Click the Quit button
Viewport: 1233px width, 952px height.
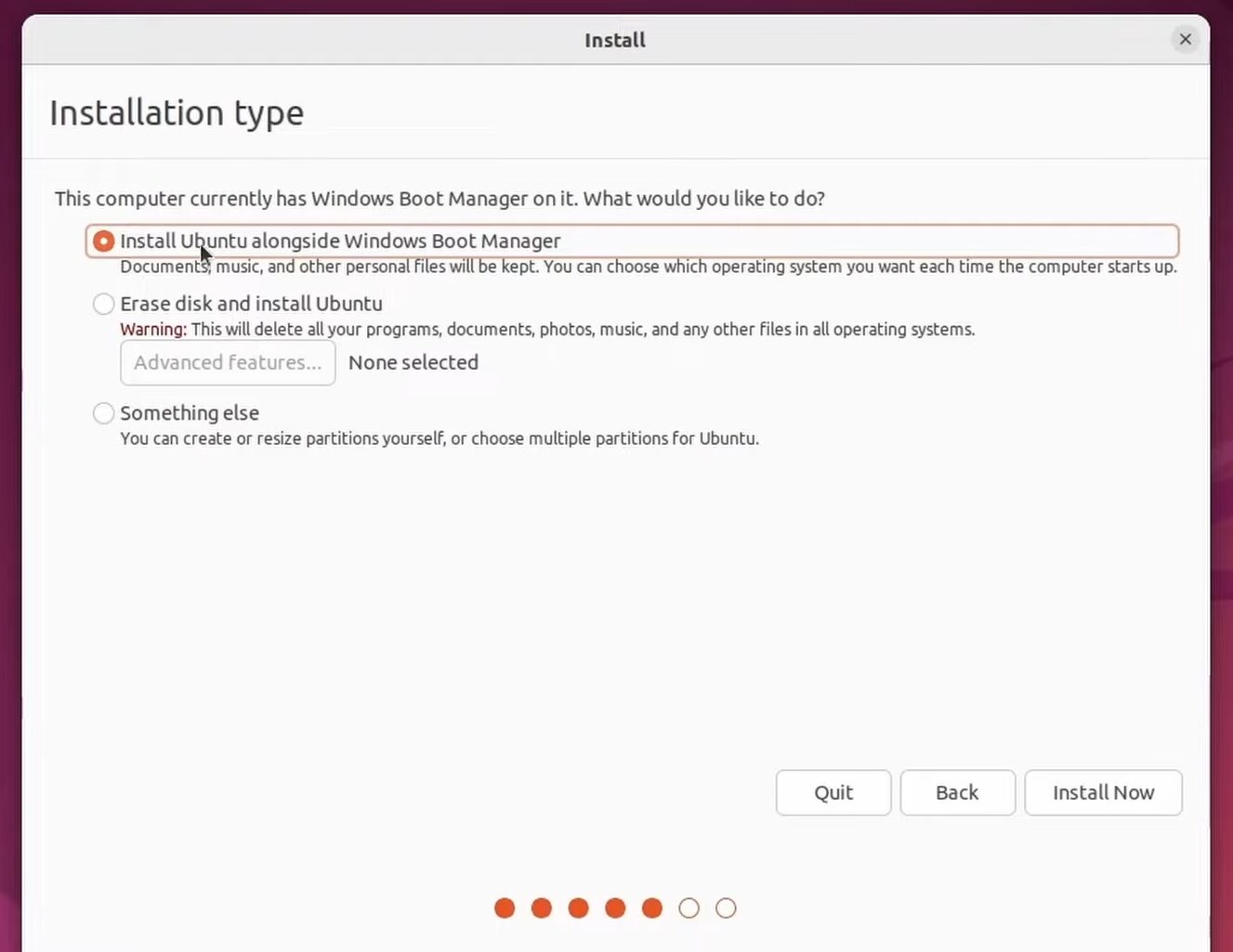point(833,792)
